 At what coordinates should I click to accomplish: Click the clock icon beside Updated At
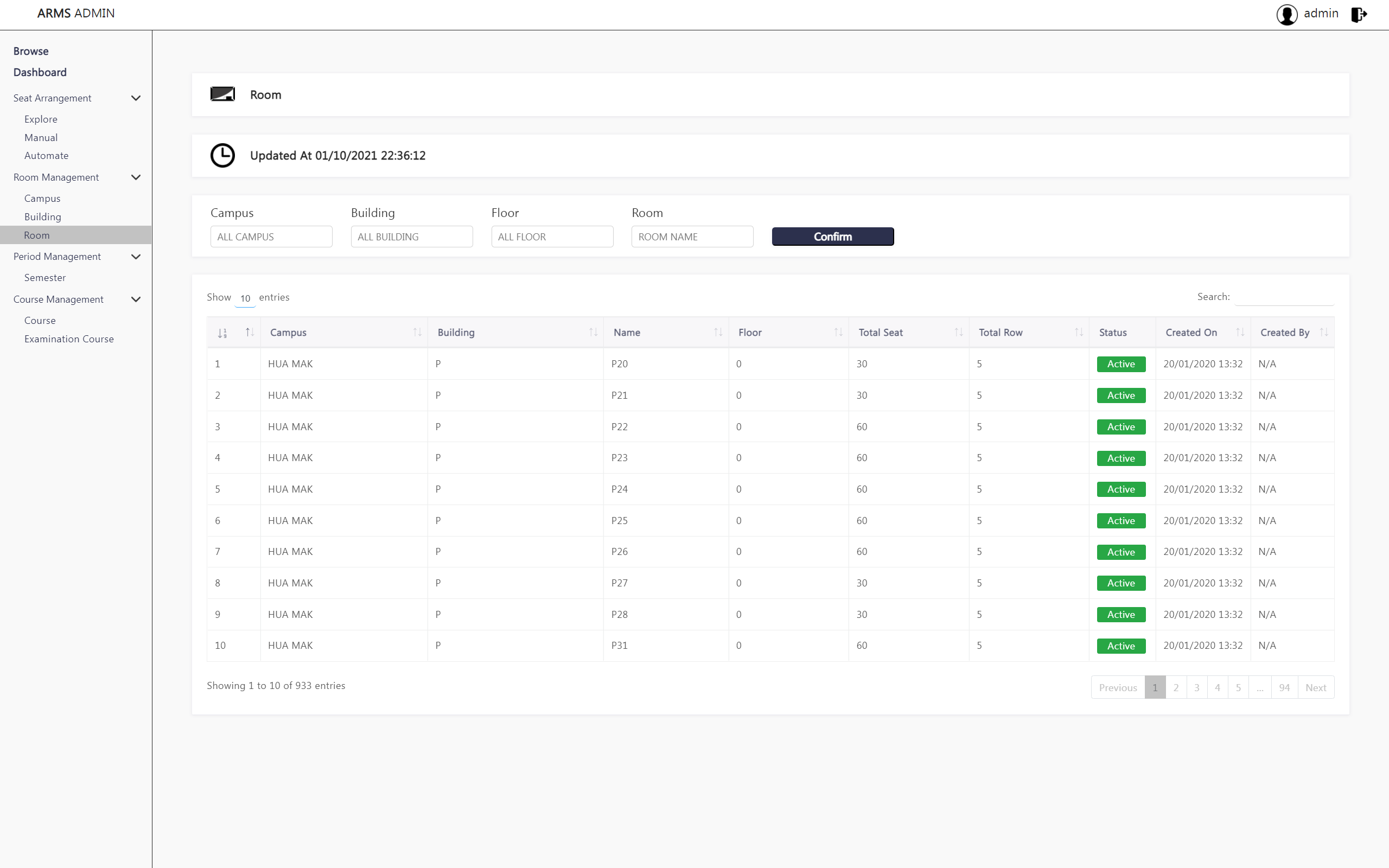point(222,156)
